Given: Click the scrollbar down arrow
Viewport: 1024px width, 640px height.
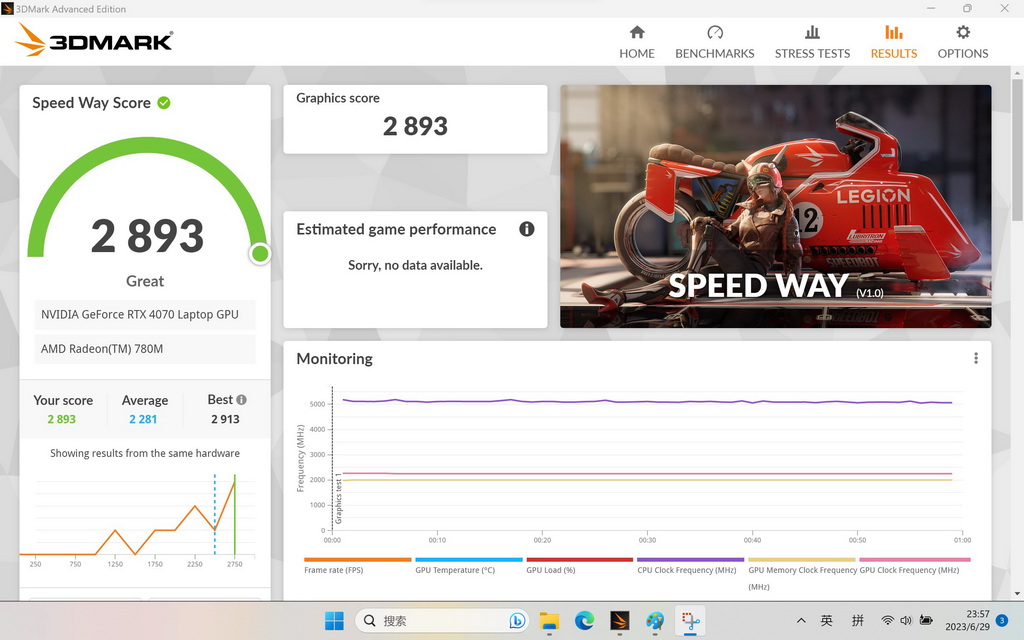Looking at the screenshot, I should 1017,594.
